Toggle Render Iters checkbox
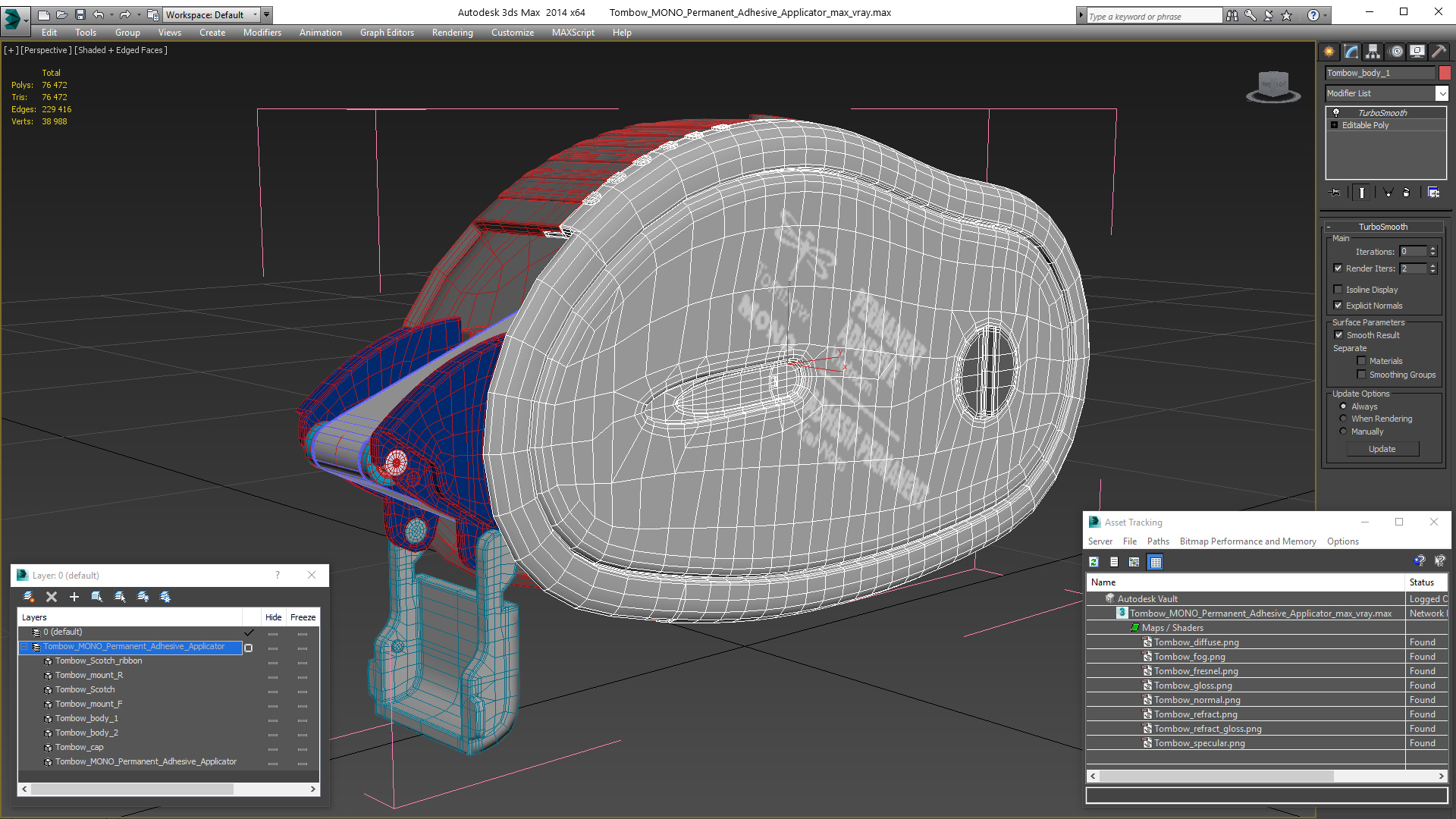1456x819 pixels. [1338, 268]
